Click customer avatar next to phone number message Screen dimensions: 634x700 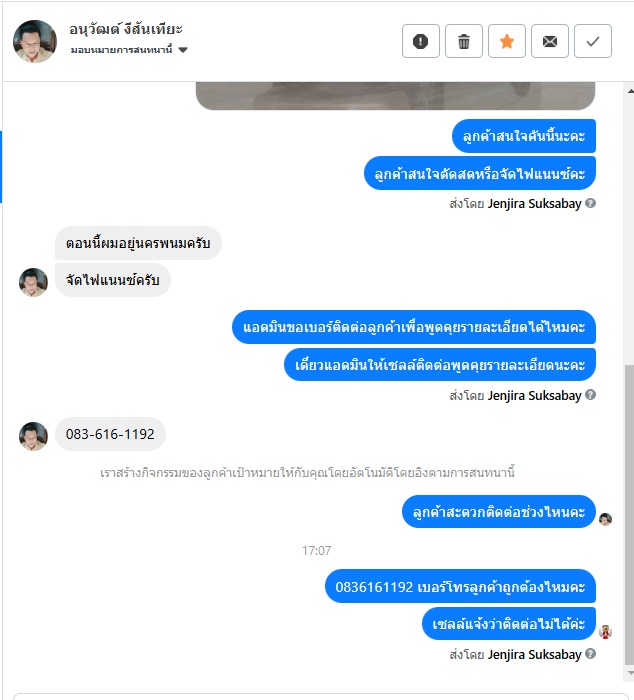click(33, 436)
